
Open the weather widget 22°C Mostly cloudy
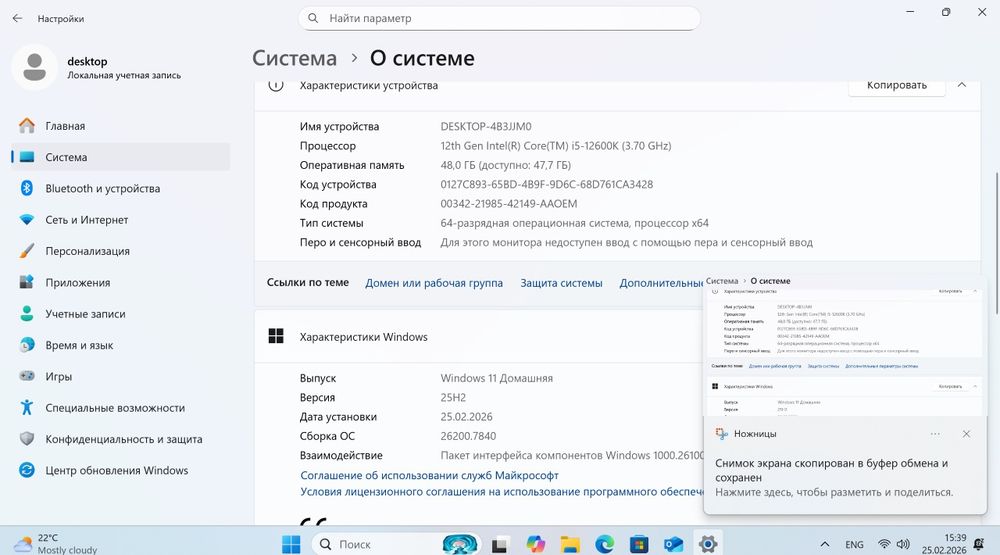click(x=56, y=544)
